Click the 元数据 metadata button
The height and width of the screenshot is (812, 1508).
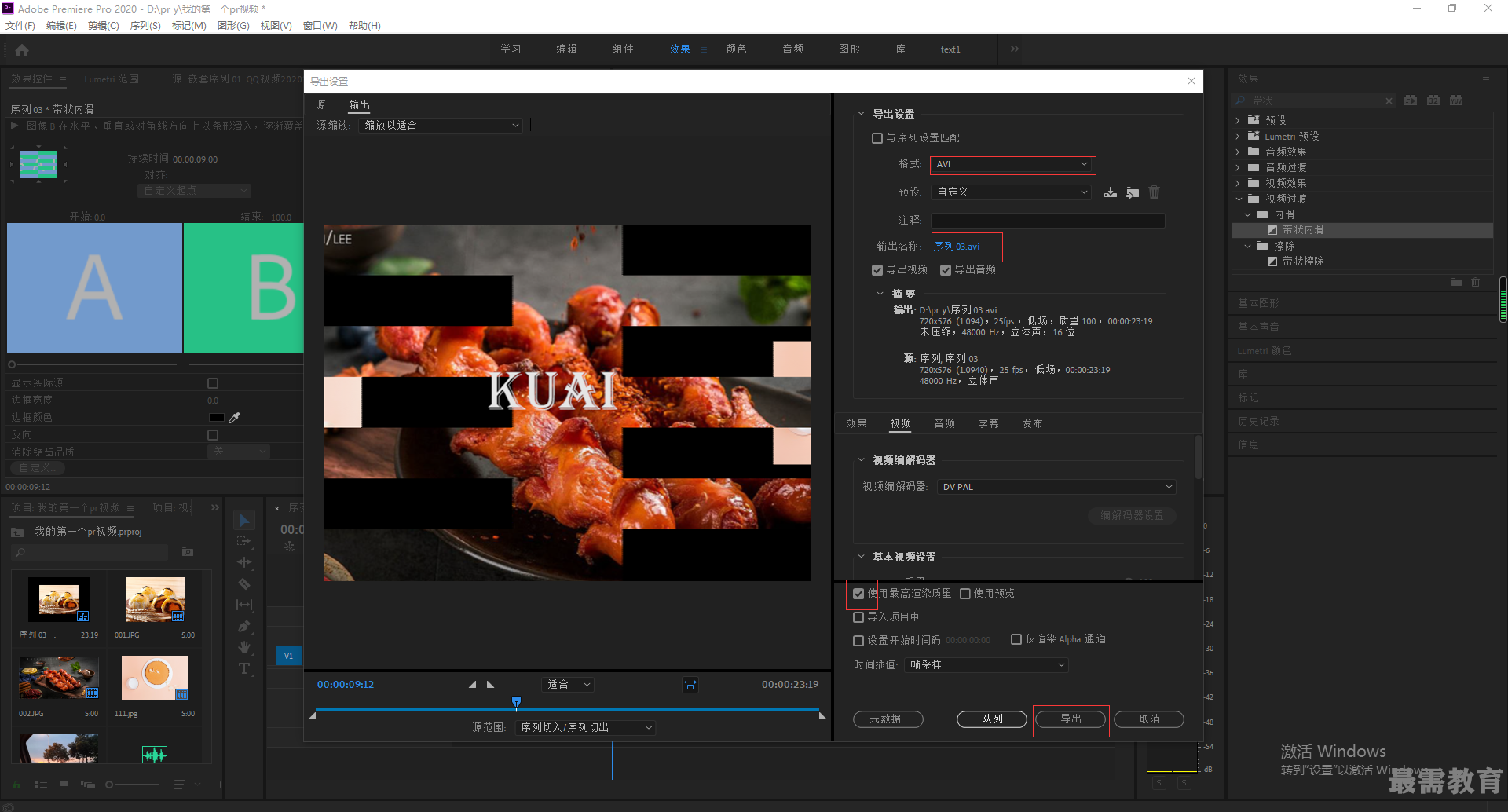(888, 719)
